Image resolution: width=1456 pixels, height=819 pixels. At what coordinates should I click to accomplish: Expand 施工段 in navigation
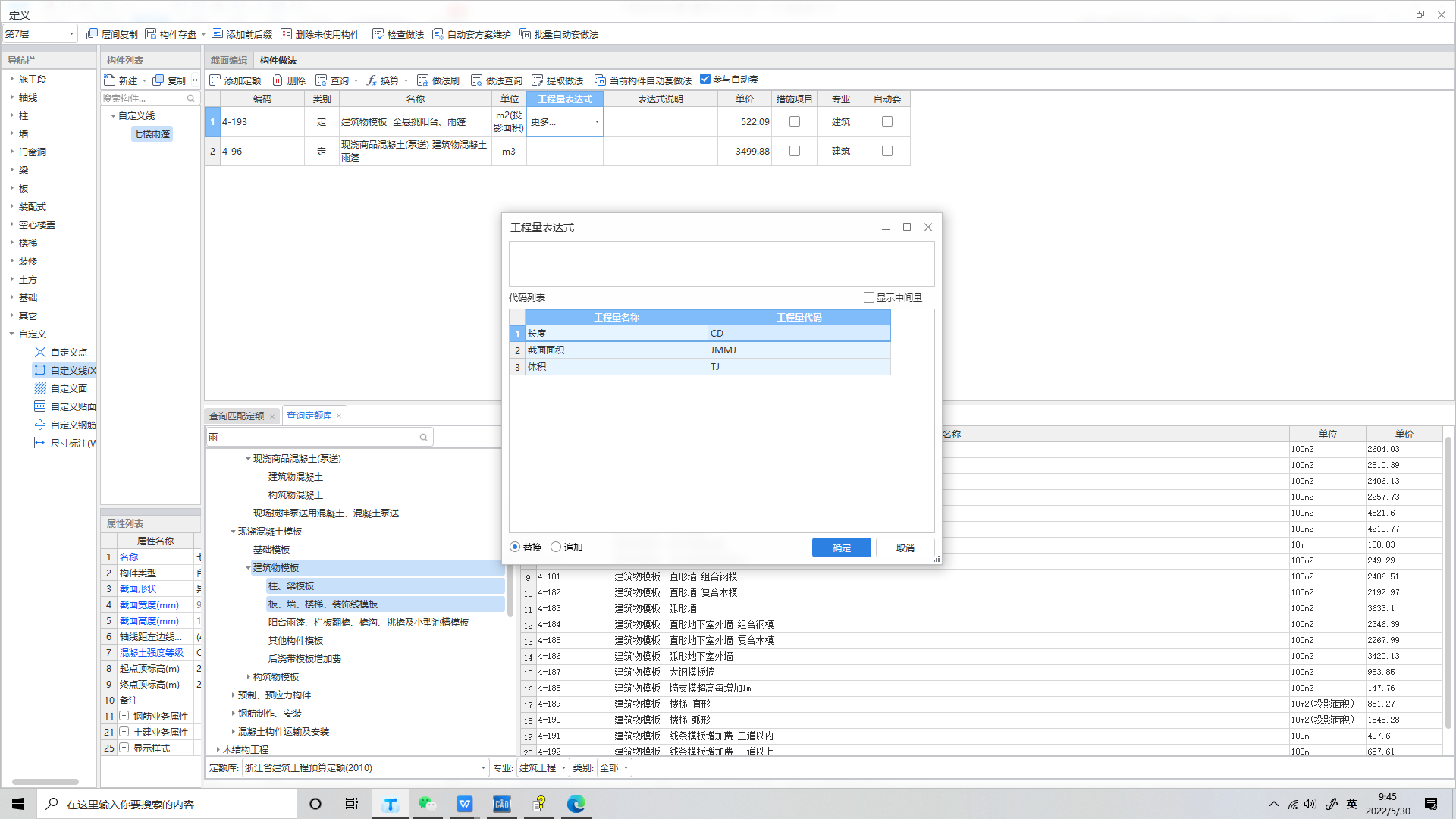(x=12, y=79)
